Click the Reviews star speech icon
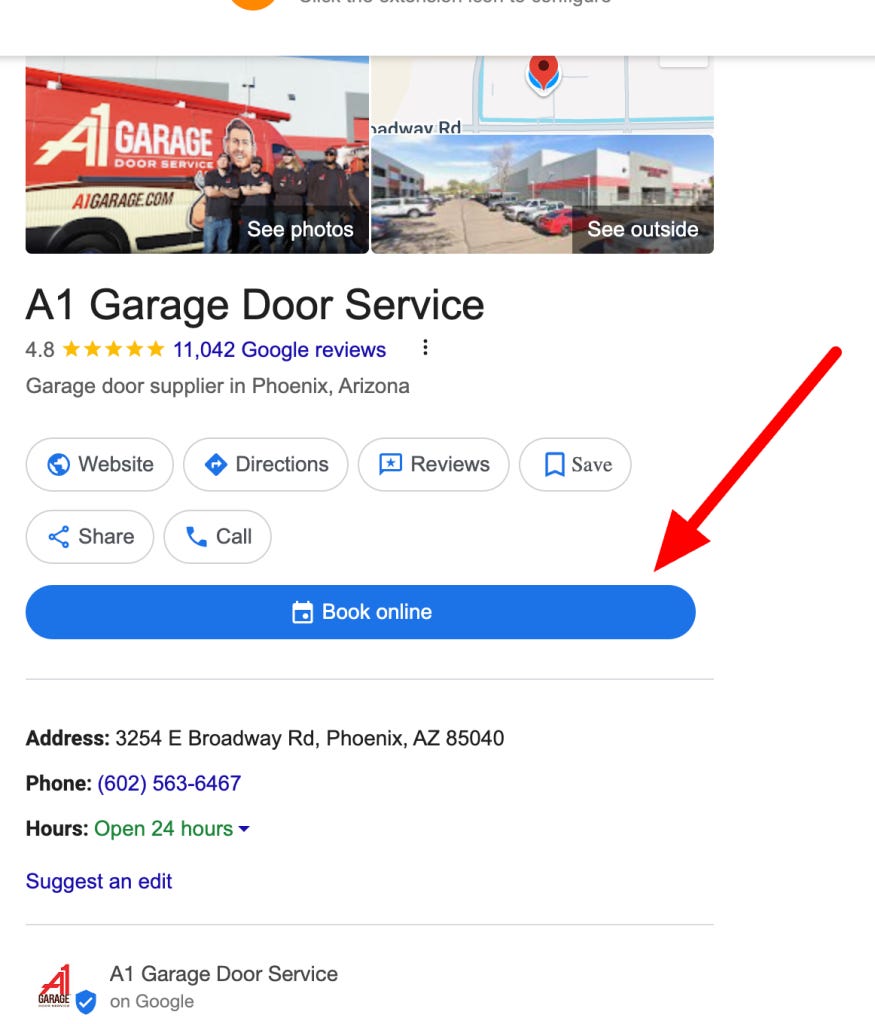The width and height of the screenshot is (875, 1024). point(390,464)
